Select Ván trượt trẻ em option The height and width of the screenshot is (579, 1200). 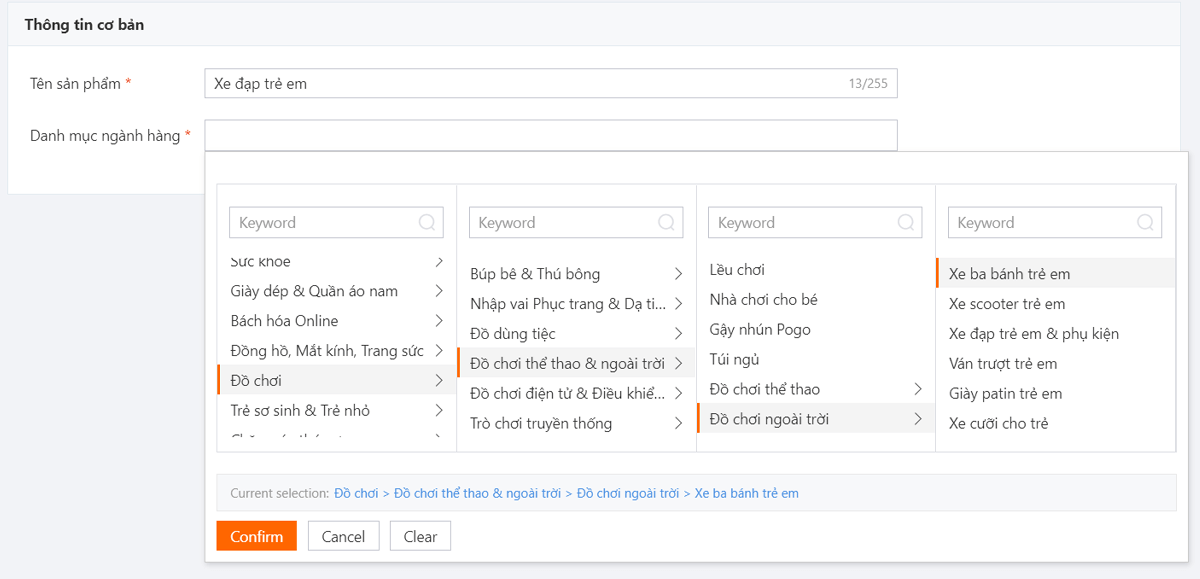(x=1002, y=364)
